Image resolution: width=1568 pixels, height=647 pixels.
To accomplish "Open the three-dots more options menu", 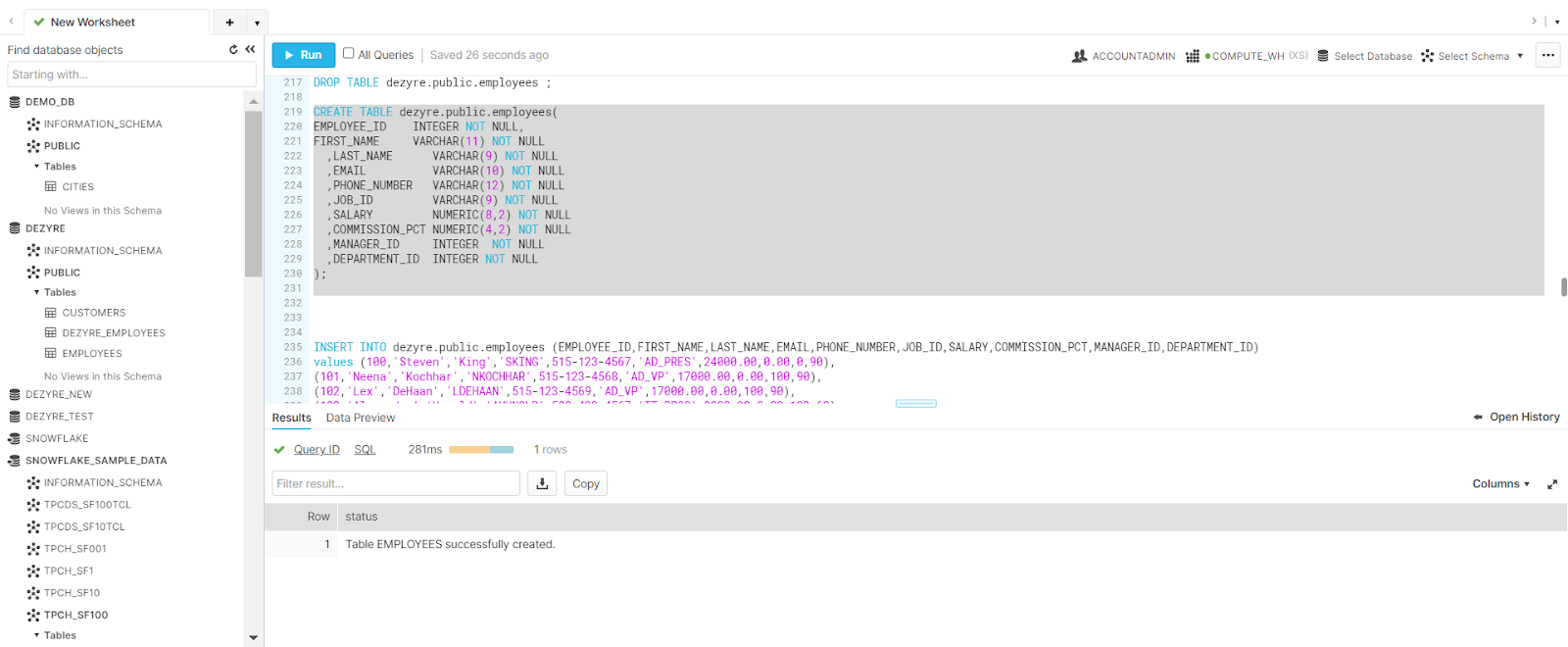I will [x=1548, y=55].
